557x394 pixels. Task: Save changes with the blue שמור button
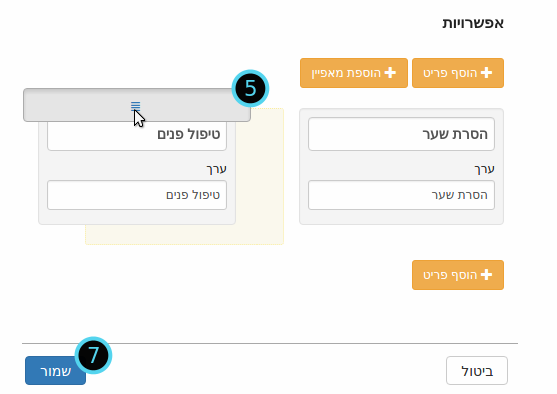[55, 371]
